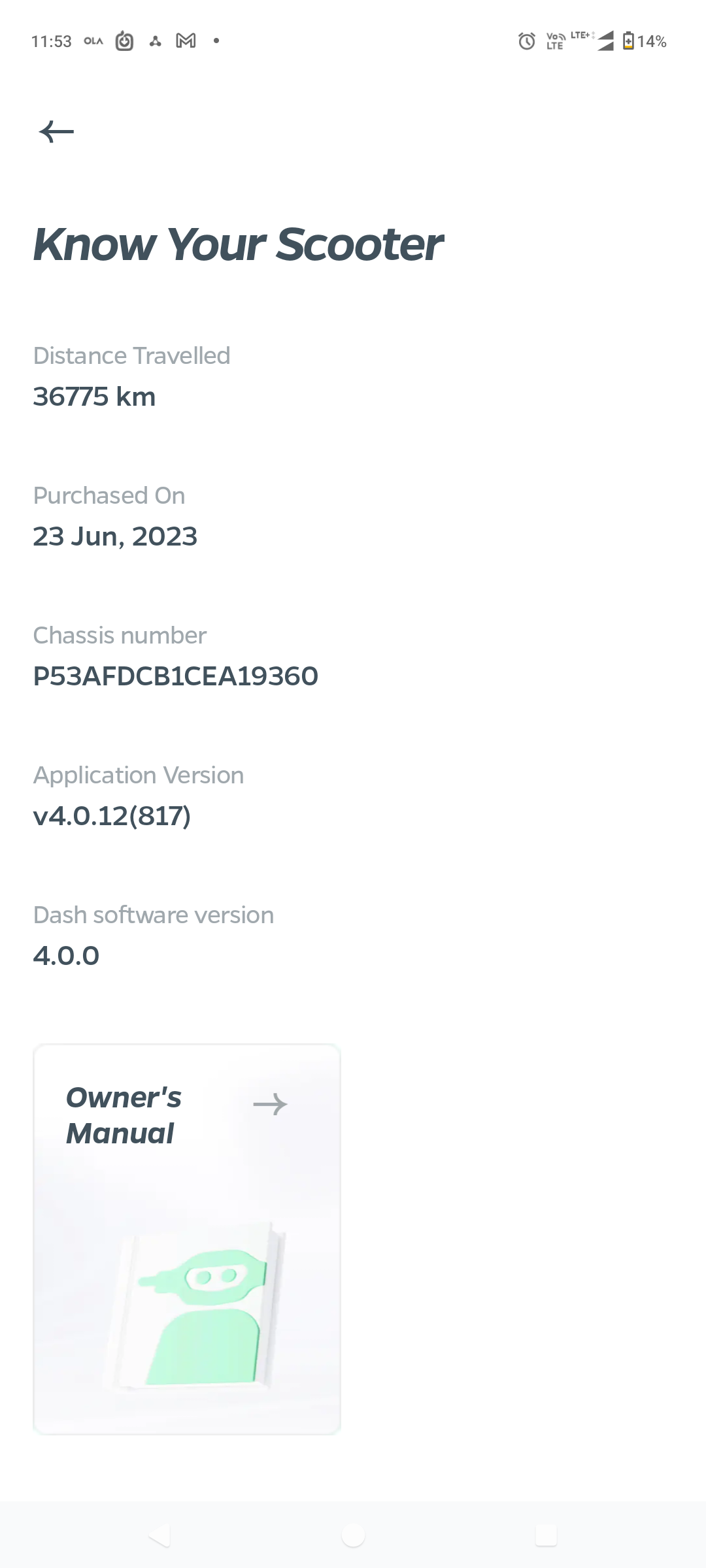
Task: Tap the 11:53 clock in status bar
Action: [51, 41]
